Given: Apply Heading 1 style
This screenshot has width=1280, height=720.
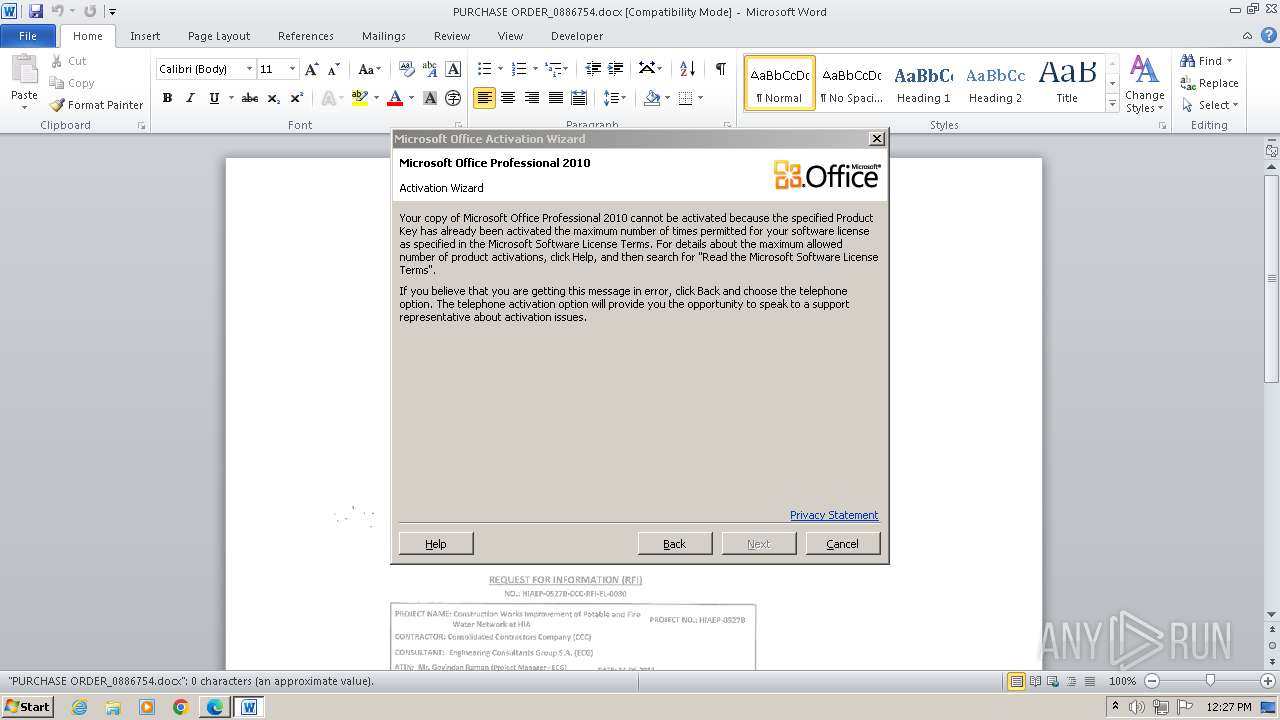Looking at the screenshot, I should click(x=923, y=83).
